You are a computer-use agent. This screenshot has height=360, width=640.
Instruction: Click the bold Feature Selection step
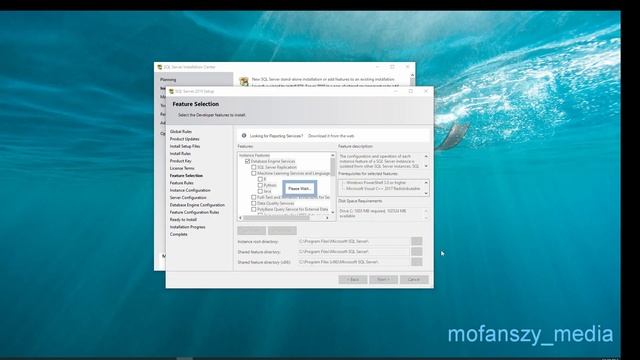click(186, 176)
